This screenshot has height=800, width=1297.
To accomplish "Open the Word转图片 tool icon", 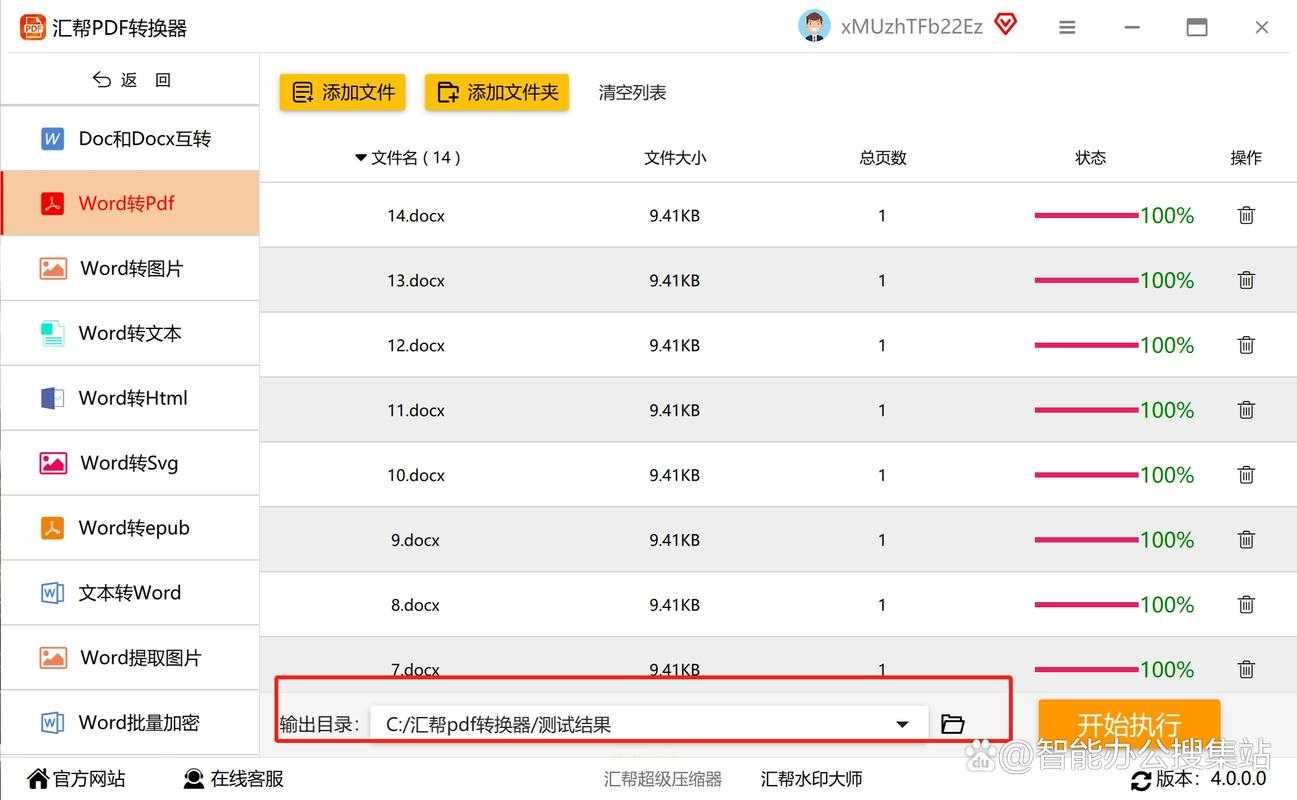I will 52,268.
